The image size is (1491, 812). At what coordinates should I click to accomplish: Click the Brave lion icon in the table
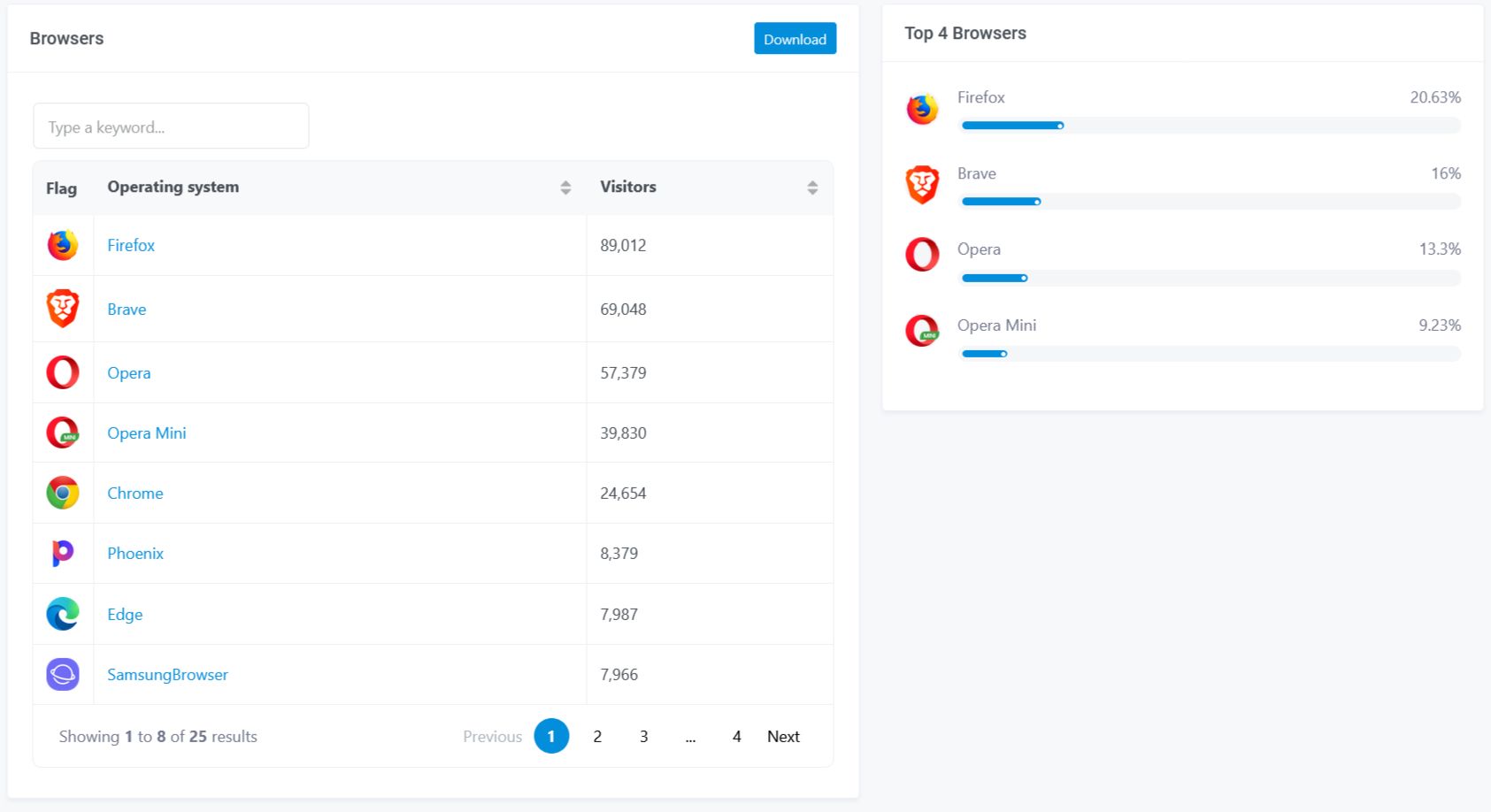click(63, 309)
